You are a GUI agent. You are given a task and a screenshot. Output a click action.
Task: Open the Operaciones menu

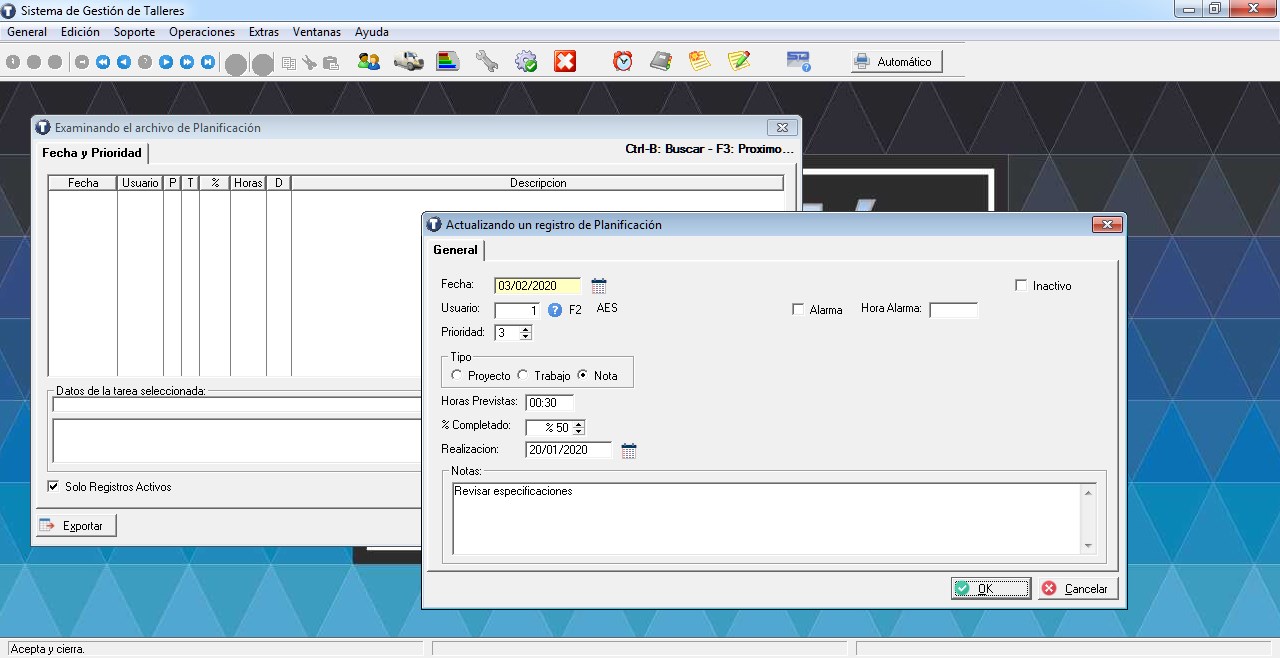coord(201,32)
